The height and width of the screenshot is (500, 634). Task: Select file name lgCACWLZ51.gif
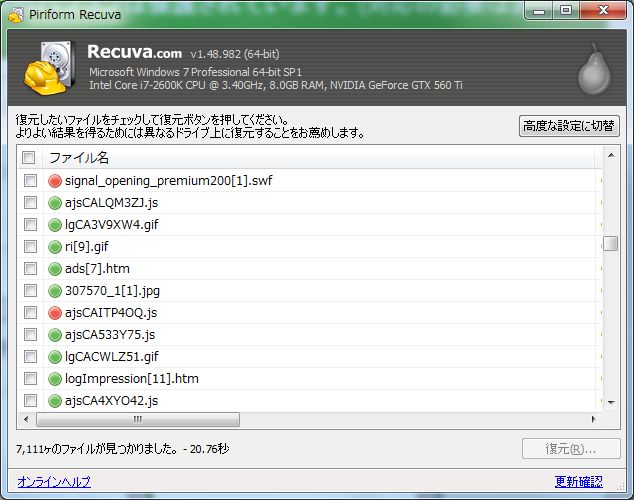(x=112, y=357)
